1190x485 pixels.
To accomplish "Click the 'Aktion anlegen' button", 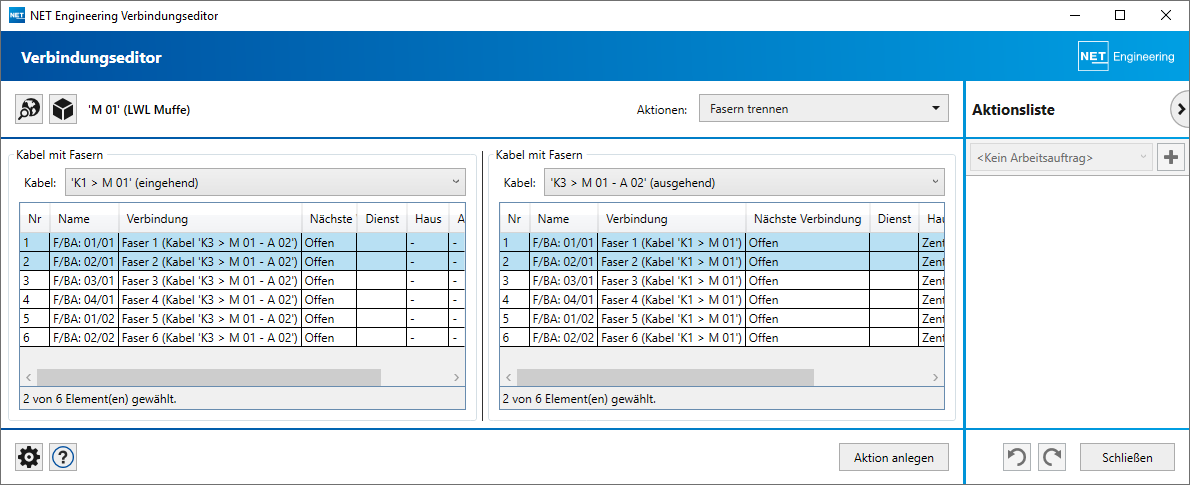I will point(893,457).
